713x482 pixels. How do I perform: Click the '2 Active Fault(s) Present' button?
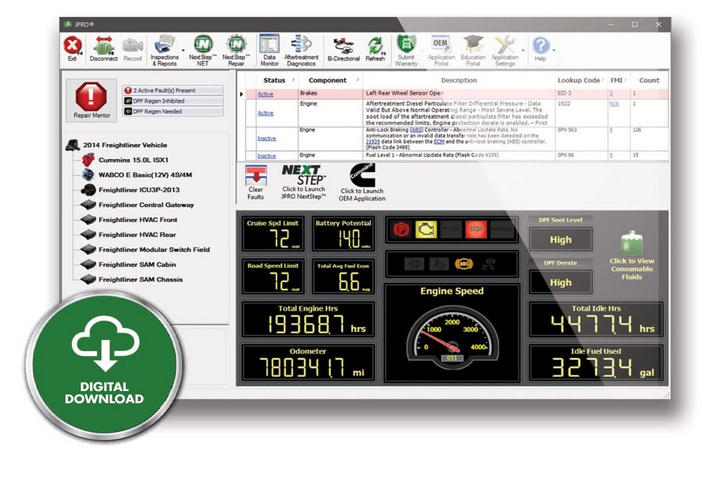[173, 90]
